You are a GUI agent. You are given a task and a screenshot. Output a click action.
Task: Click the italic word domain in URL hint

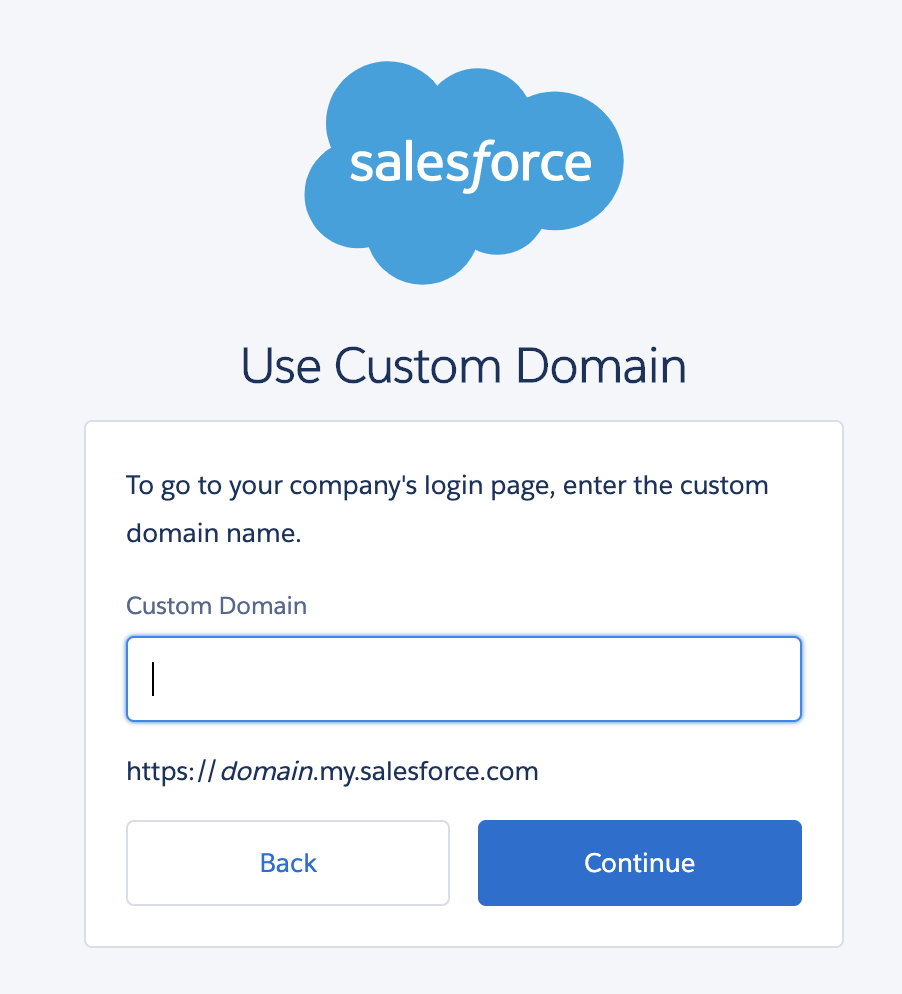(x=266, y=771)
